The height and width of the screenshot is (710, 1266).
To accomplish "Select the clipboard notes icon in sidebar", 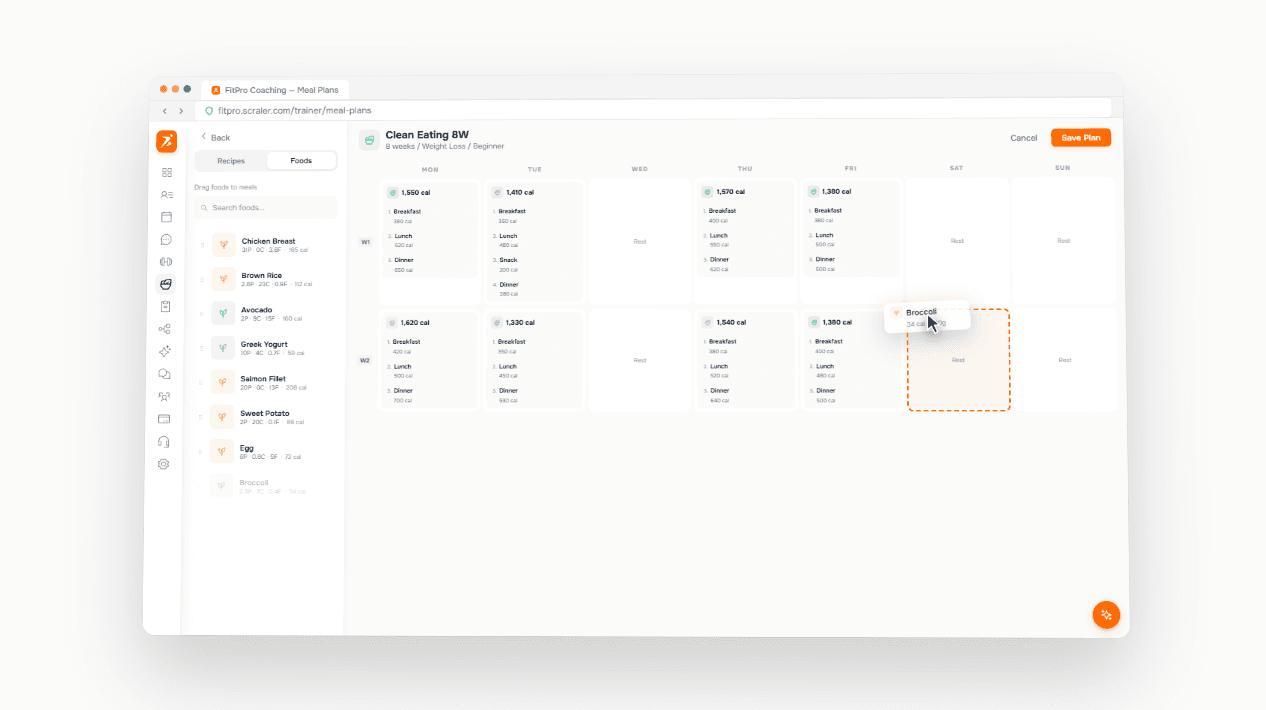I will coord(164,308).
